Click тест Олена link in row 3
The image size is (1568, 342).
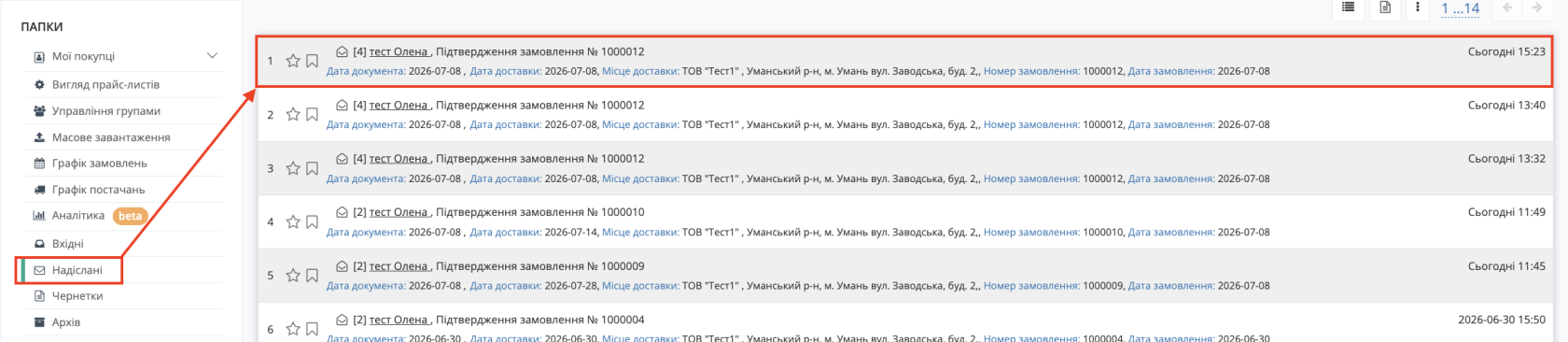pos(399,159)
